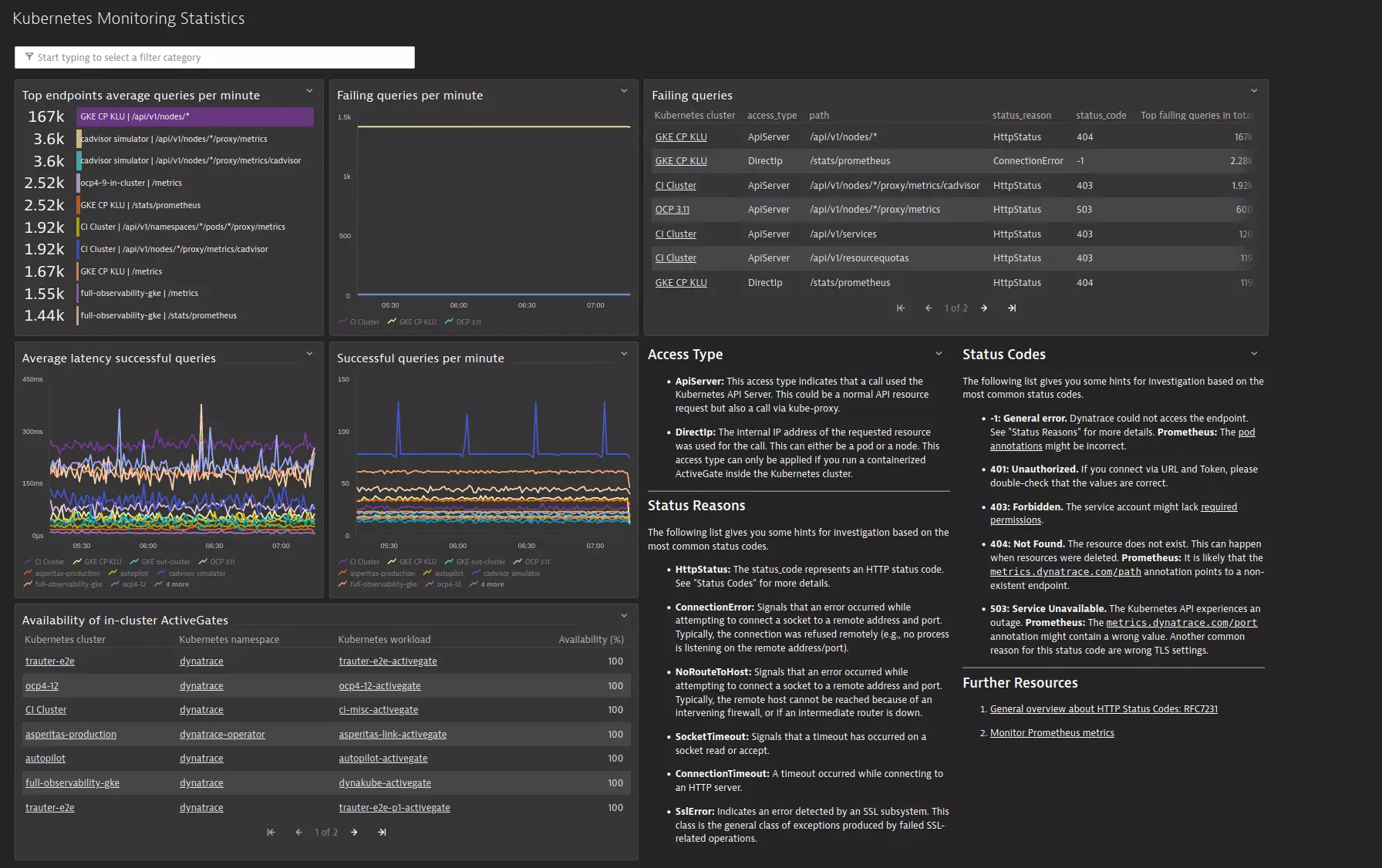The width and height of the screenshot is (1382, 868).
Task: Collapse the Status Codes panel
Action: pyautogui.click(x=1254, y=352)
